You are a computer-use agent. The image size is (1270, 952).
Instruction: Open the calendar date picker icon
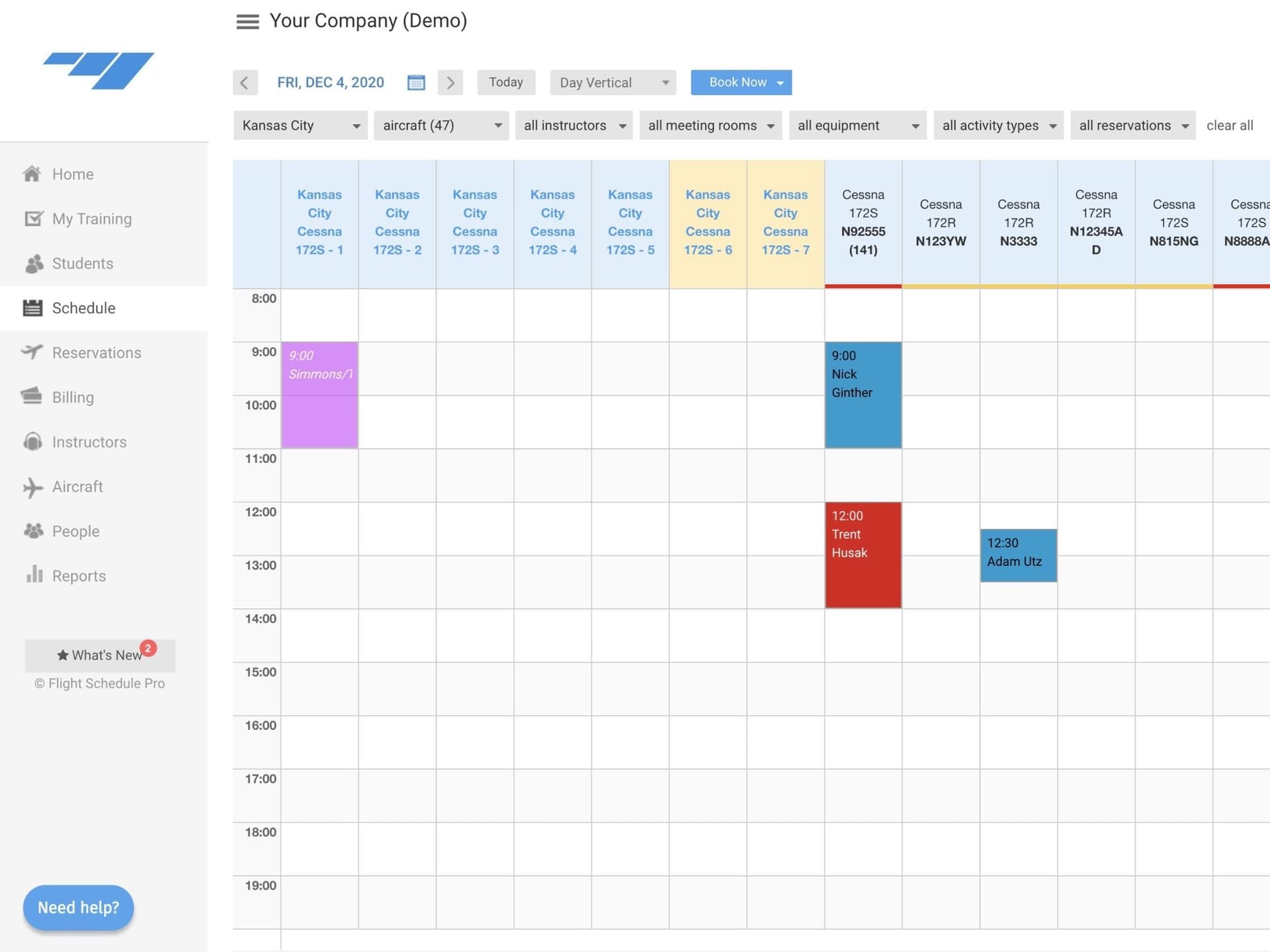pos(416,83)
